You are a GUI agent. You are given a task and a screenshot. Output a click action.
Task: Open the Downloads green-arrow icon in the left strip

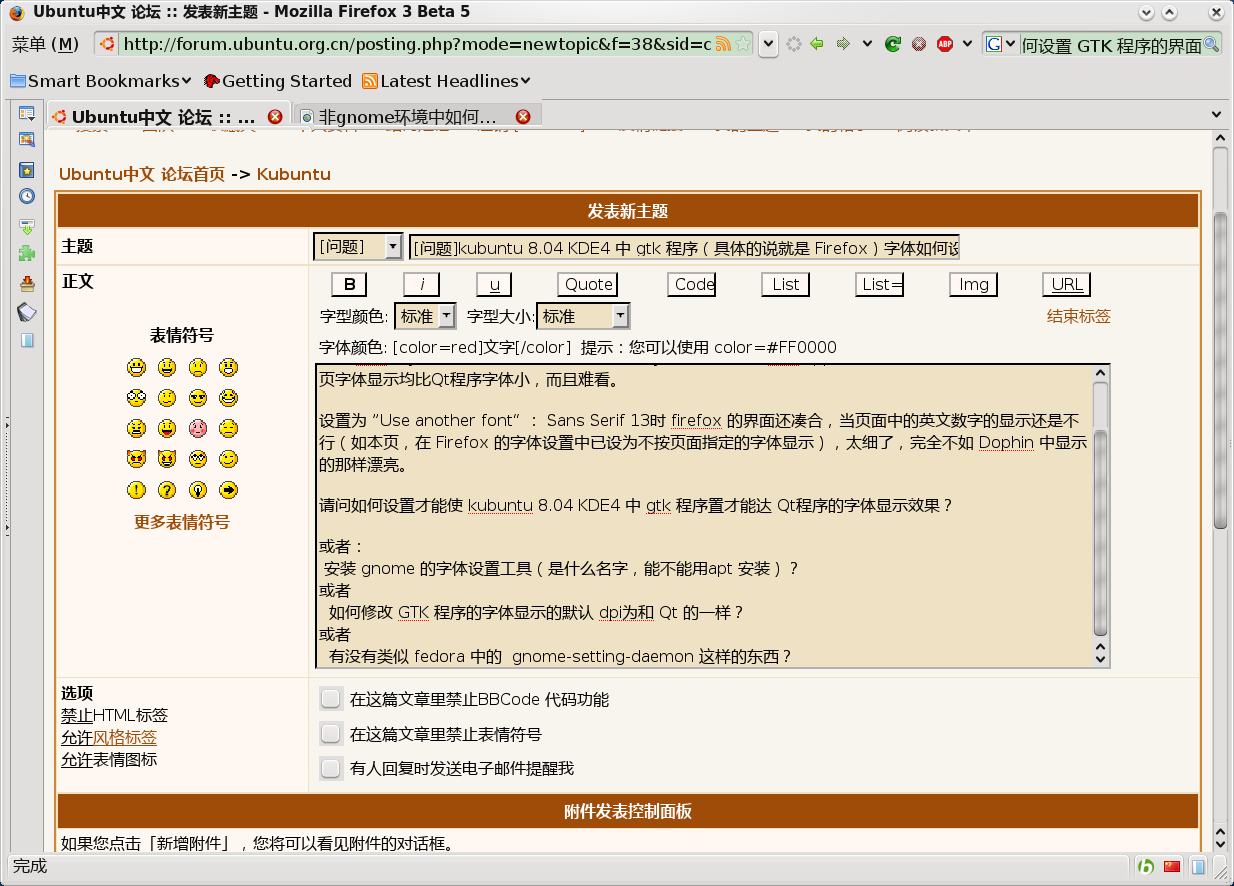[27, 227]
